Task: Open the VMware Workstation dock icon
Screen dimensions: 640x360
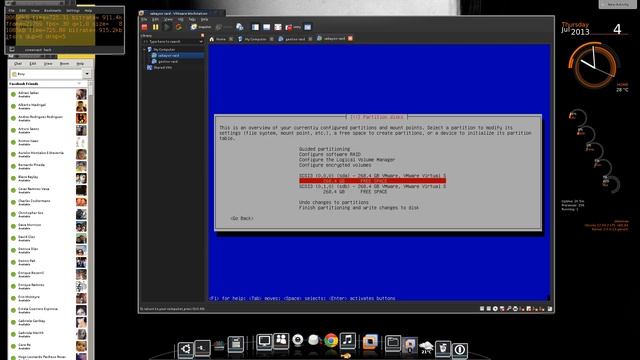Action: [370, 341]
